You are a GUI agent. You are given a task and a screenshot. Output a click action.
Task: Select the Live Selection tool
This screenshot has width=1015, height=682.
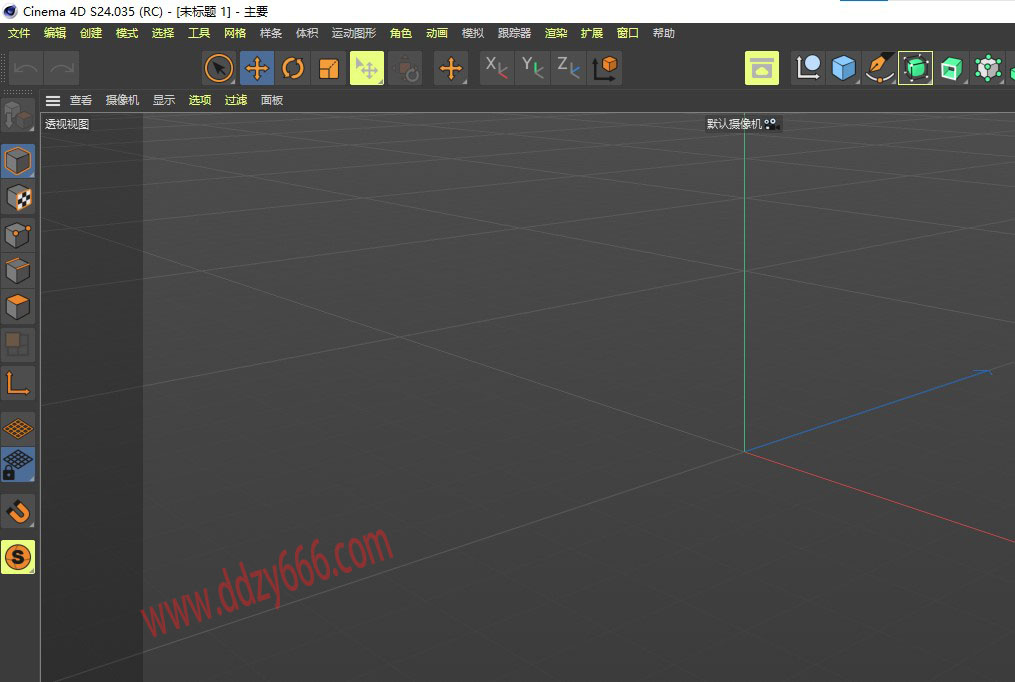click(219, 68)
